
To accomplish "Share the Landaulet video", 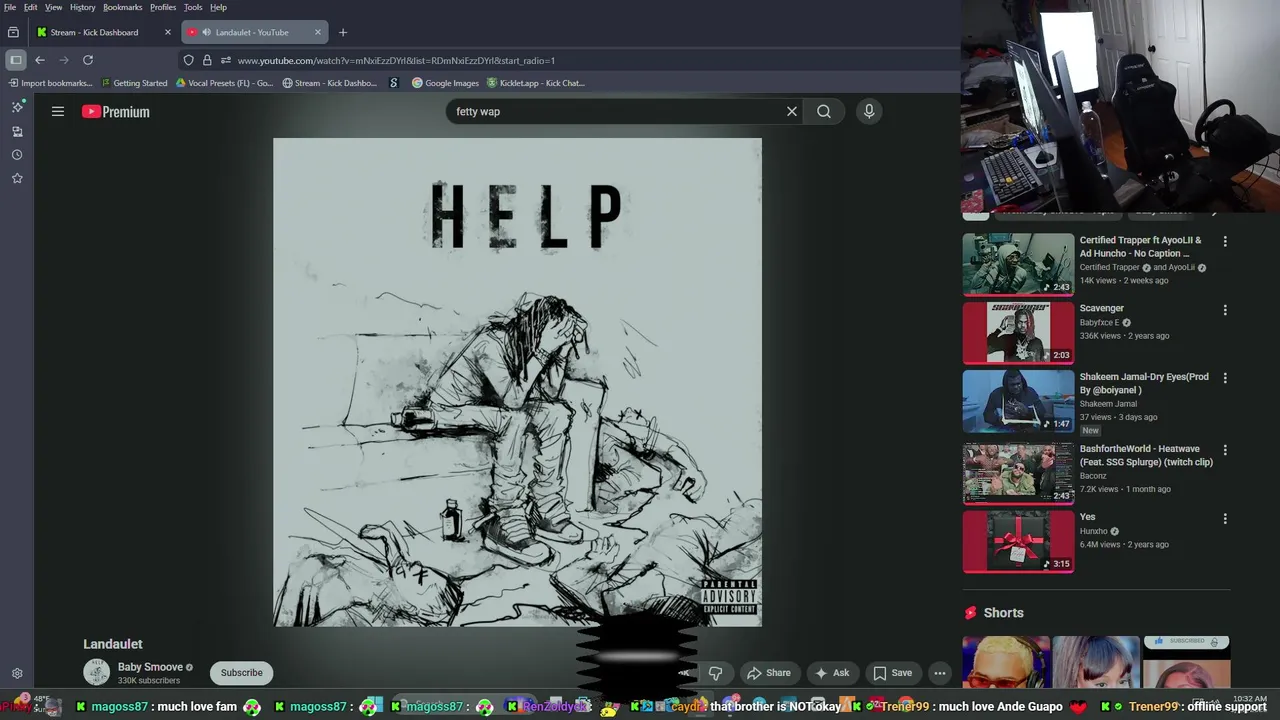I will pyautogui.click(x=769, y=673).
